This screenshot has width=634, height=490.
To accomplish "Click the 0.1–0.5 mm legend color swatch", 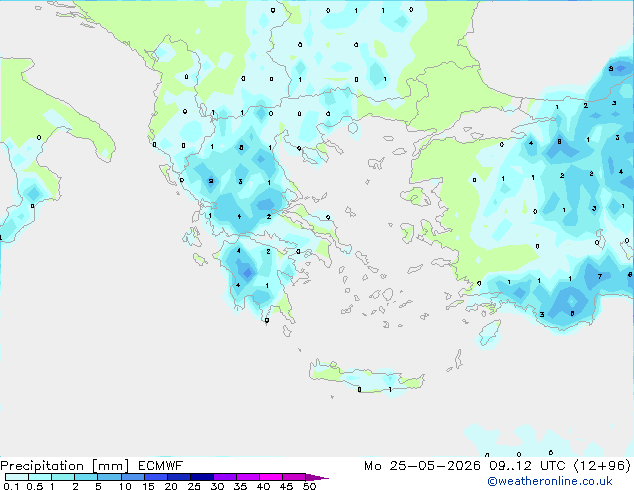I will pyautogui.click(x=17, y=477).
